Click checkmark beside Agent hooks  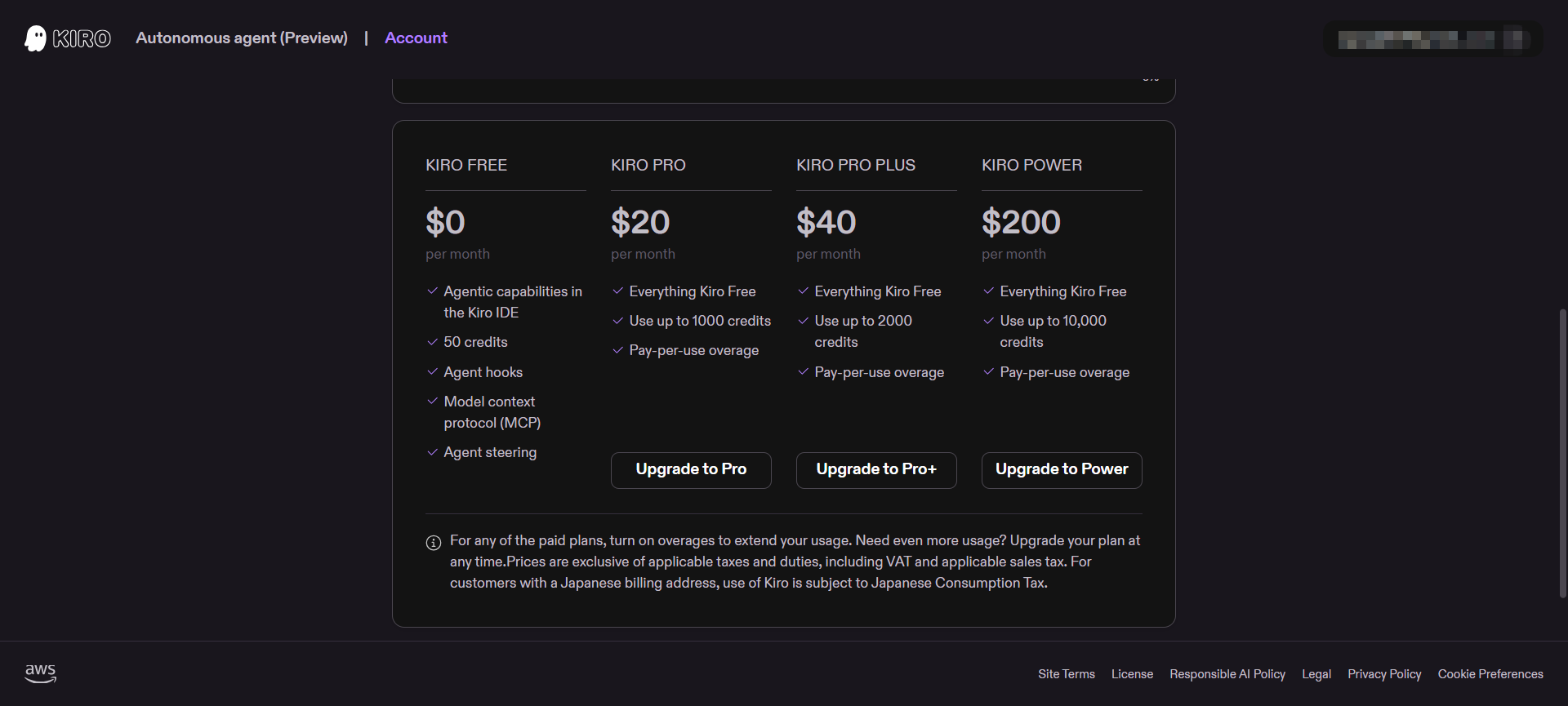click(433, 372)
